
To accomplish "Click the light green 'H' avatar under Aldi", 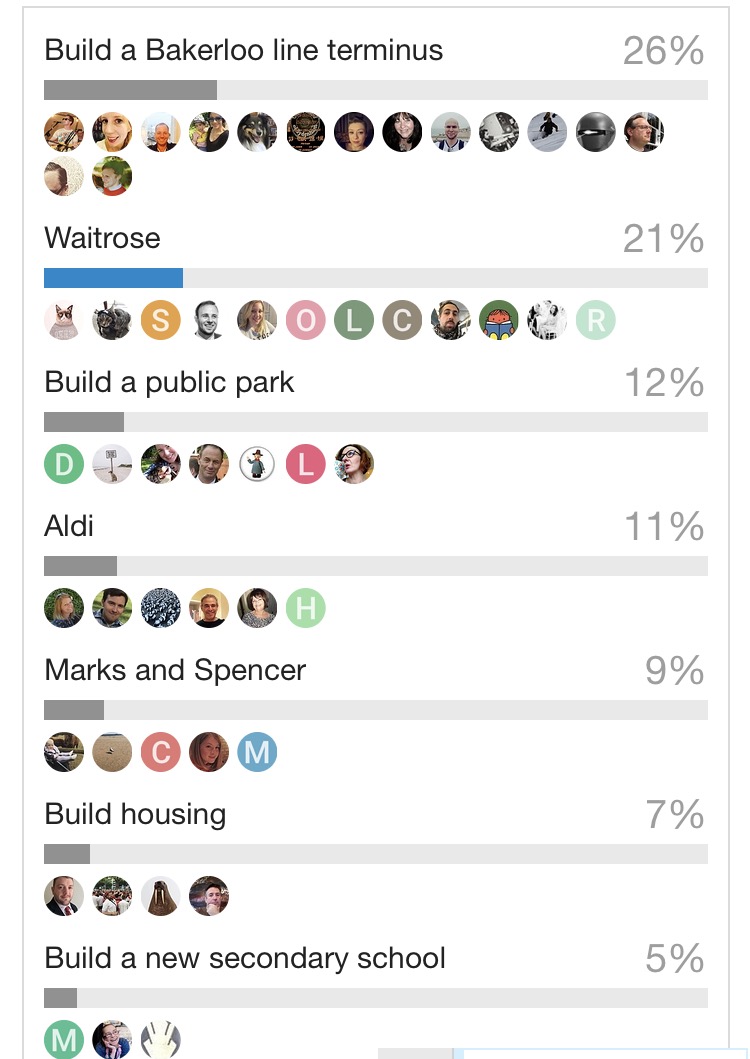I will [306, 608].
